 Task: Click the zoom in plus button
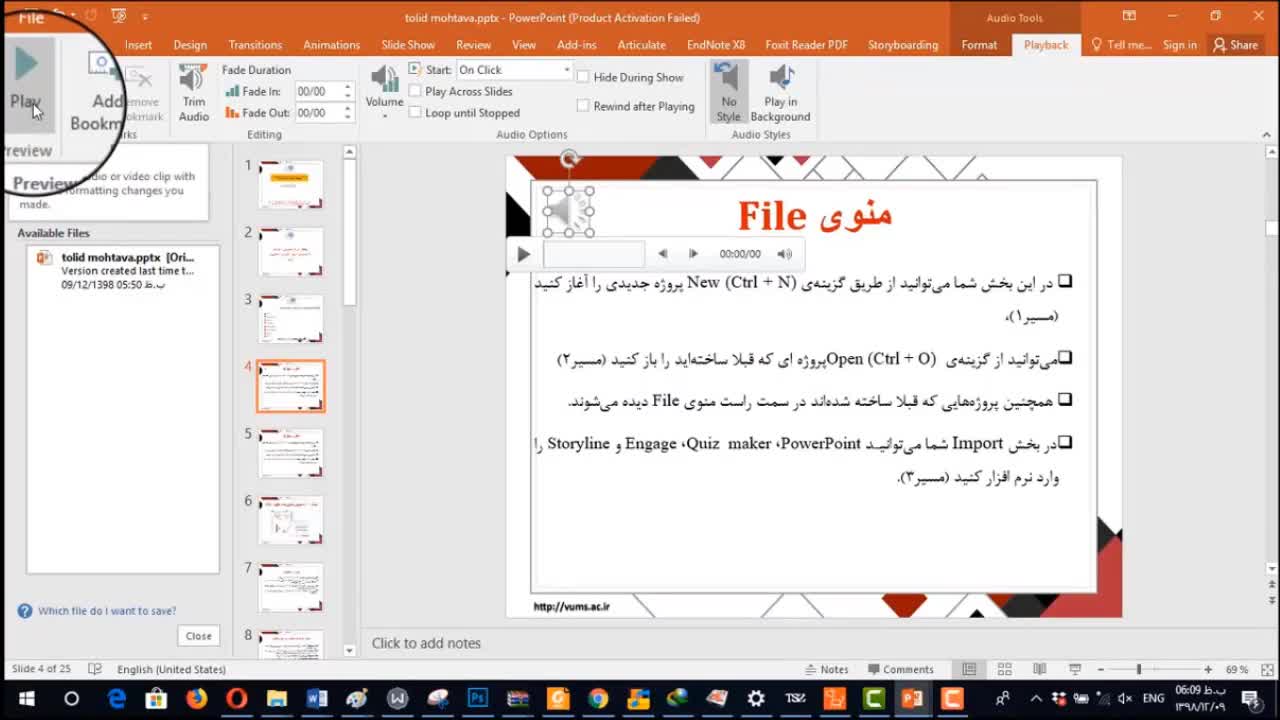[x=1208, y=669]
